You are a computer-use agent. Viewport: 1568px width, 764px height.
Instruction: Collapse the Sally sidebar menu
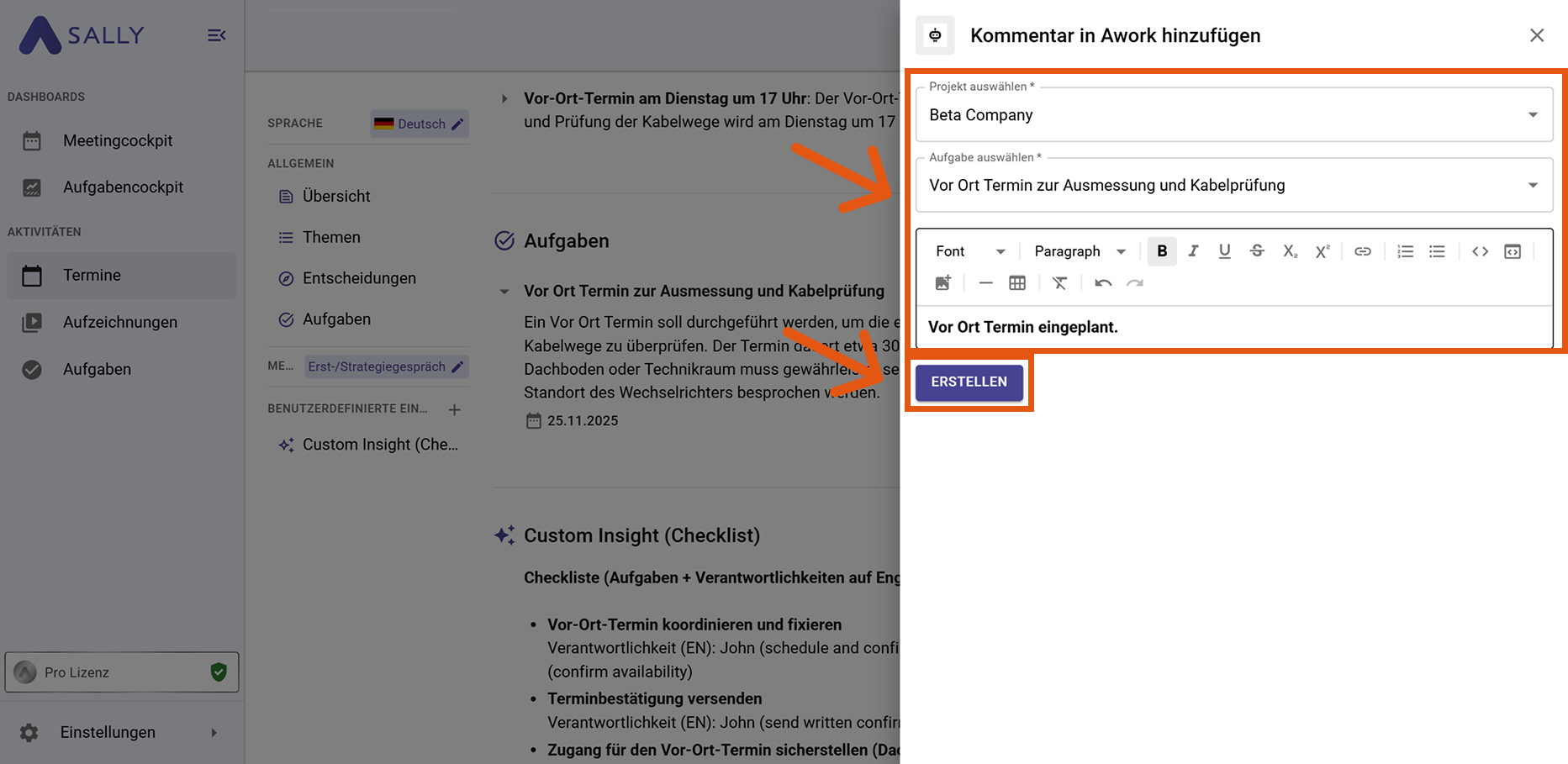point(216,35)
